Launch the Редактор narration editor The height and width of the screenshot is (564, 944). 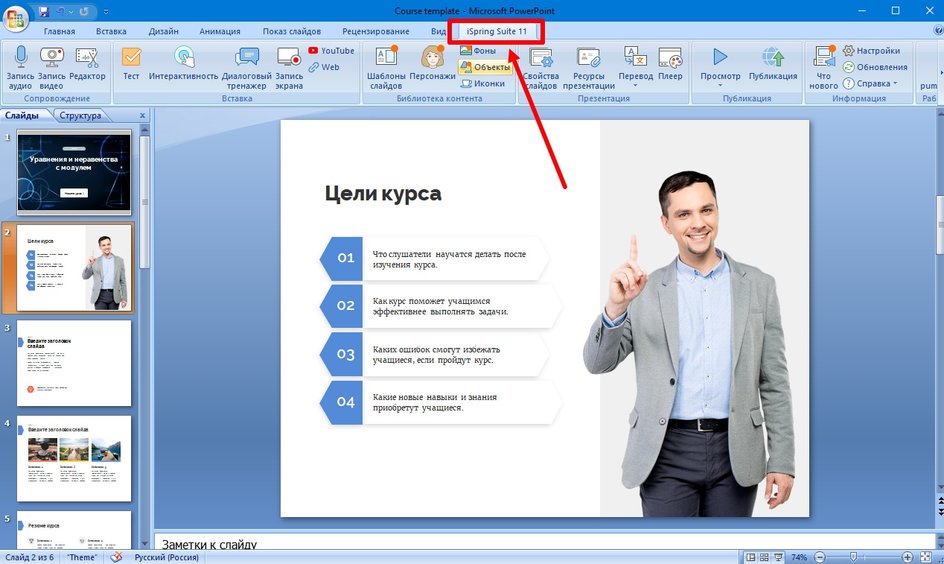(x=87, y=57)
